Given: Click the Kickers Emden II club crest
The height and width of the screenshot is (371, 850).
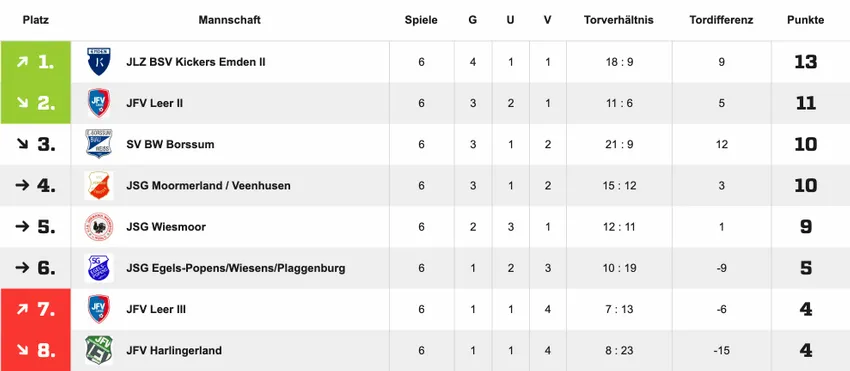Looking at the screenshot, I should pos(99,62).
